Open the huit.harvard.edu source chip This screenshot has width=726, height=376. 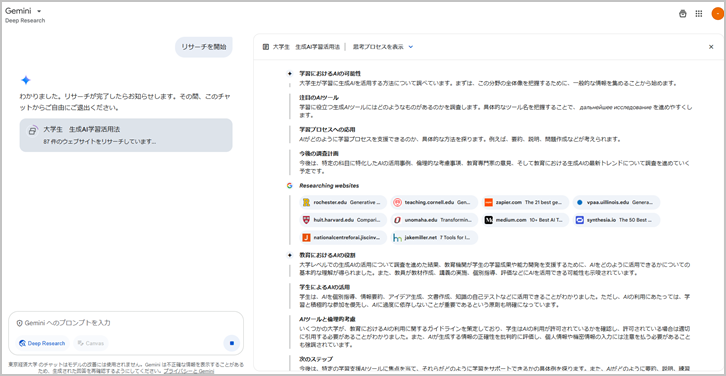(x=343, y=220)
